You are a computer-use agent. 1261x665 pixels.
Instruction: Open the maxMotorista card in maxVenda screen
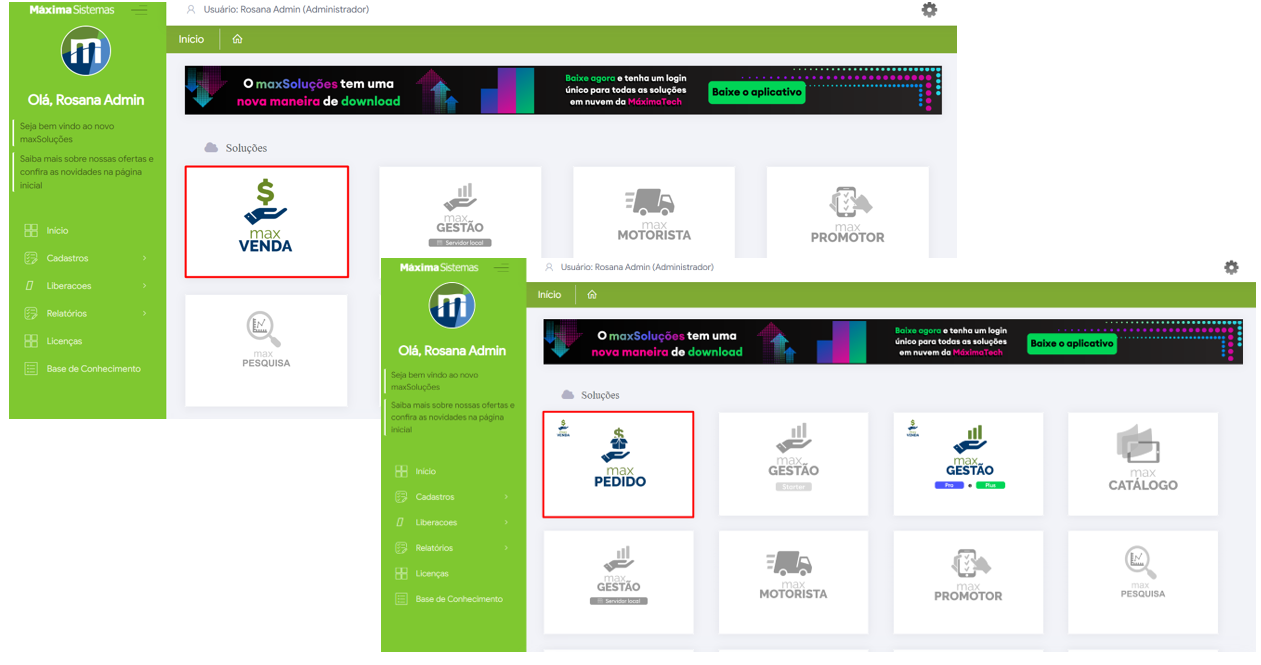(x=654, y=212)
